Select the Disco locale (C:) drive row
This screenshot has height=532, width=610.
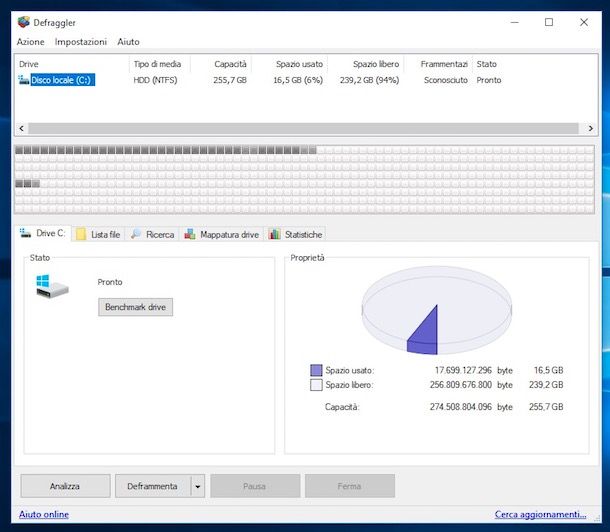click(x=306, y=80)
